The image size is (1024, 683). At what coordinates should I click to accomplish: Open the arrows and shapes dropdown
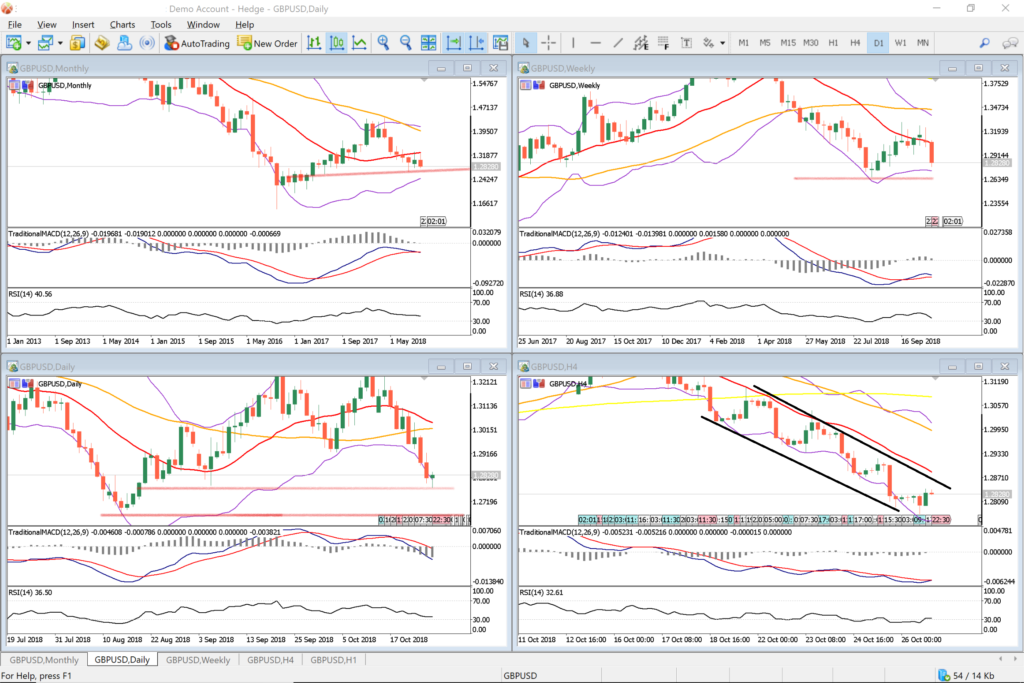(723, 43)
